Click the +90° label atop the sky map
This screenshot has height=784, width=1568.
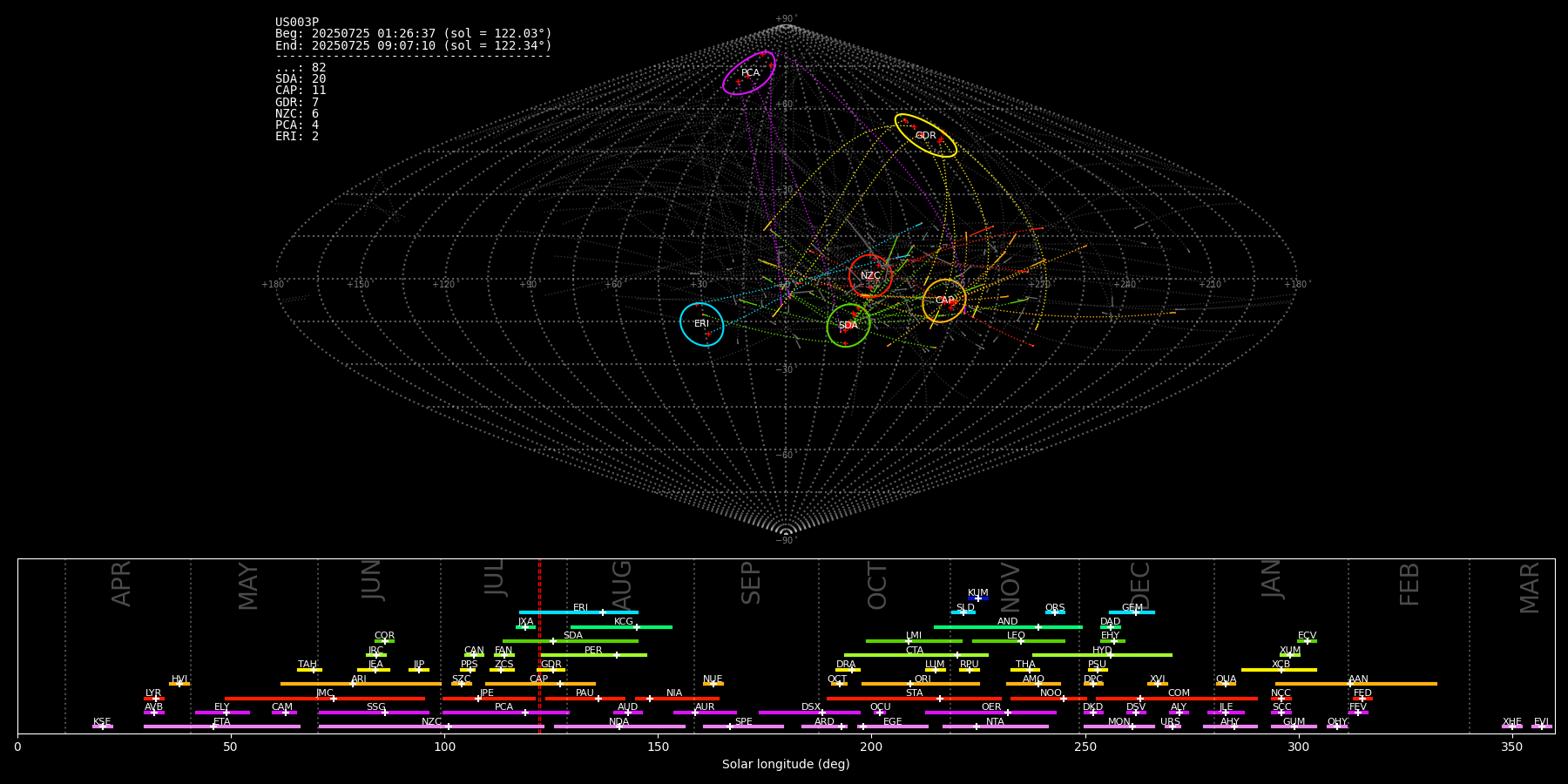[x=786, y=18]
